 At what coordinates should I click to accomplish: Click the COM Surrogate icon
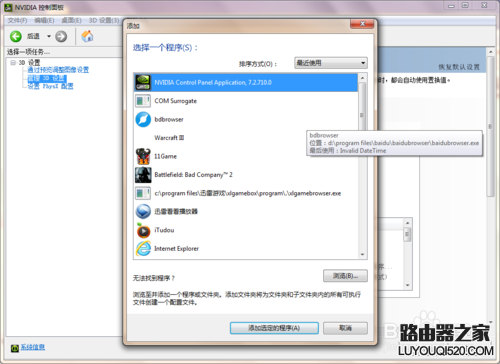click(x=143, y=101)
